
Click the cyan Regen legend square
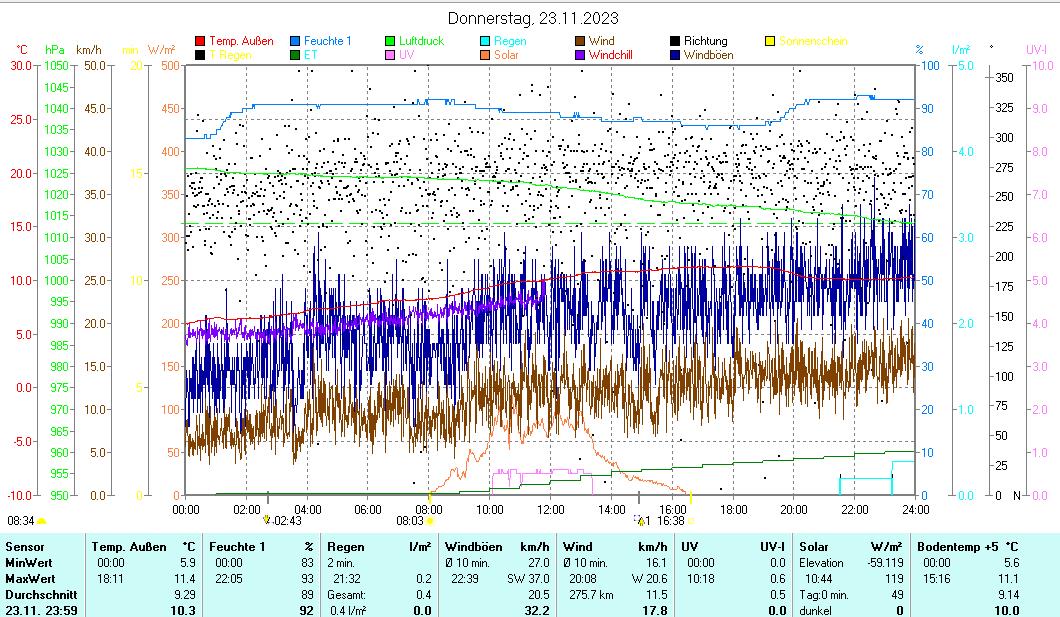point(485,41)
